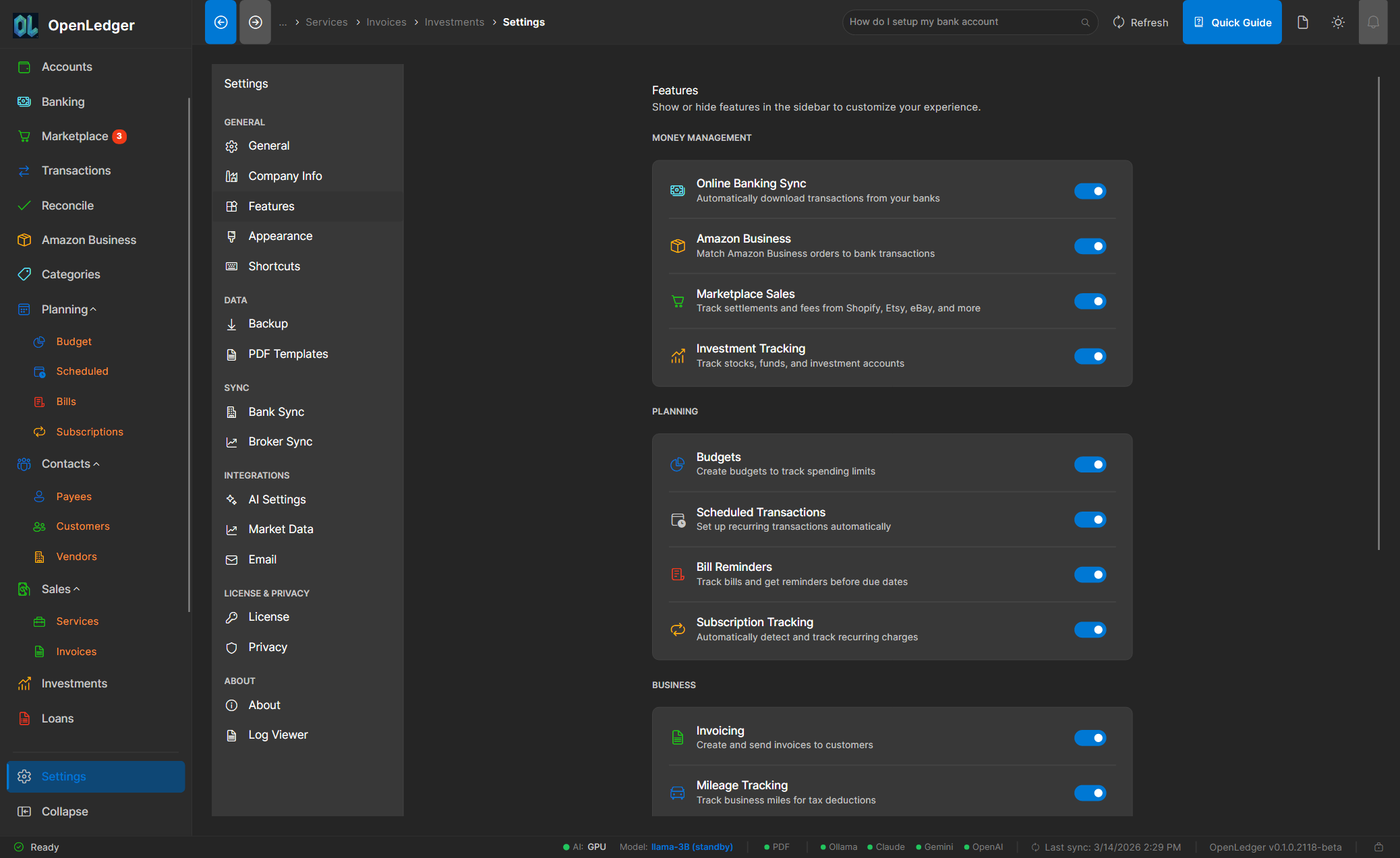Open the Invoices breadcrumb item
Viewport: 1400px width, 858px height.
click(386, 22)
